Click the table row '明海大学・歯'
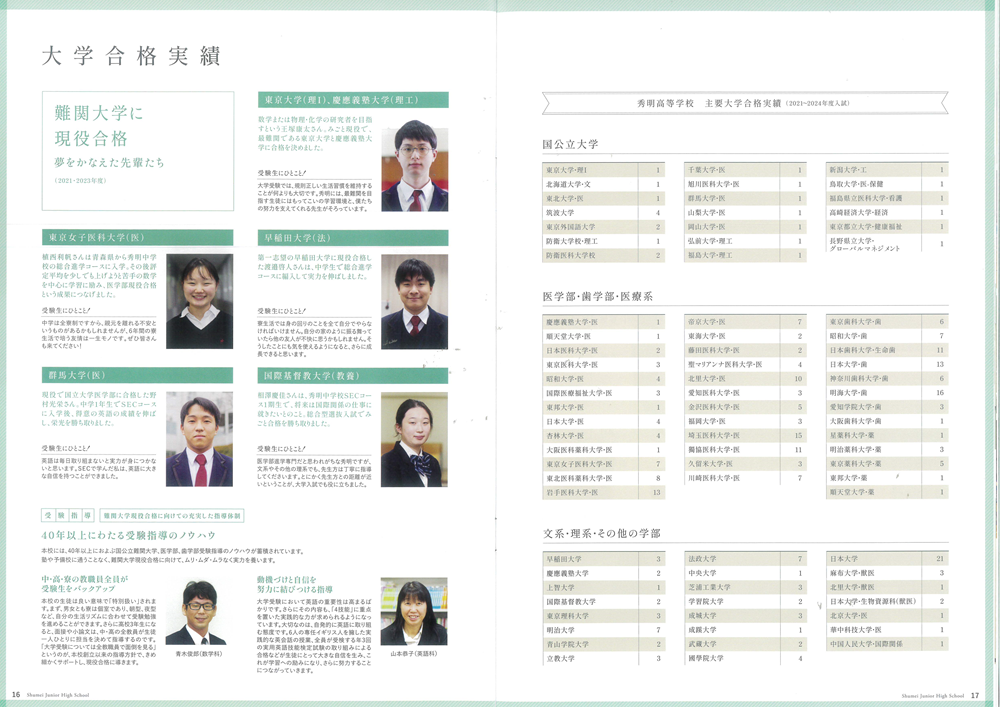This screenshot has height=707, width=1000. (887, 393)
